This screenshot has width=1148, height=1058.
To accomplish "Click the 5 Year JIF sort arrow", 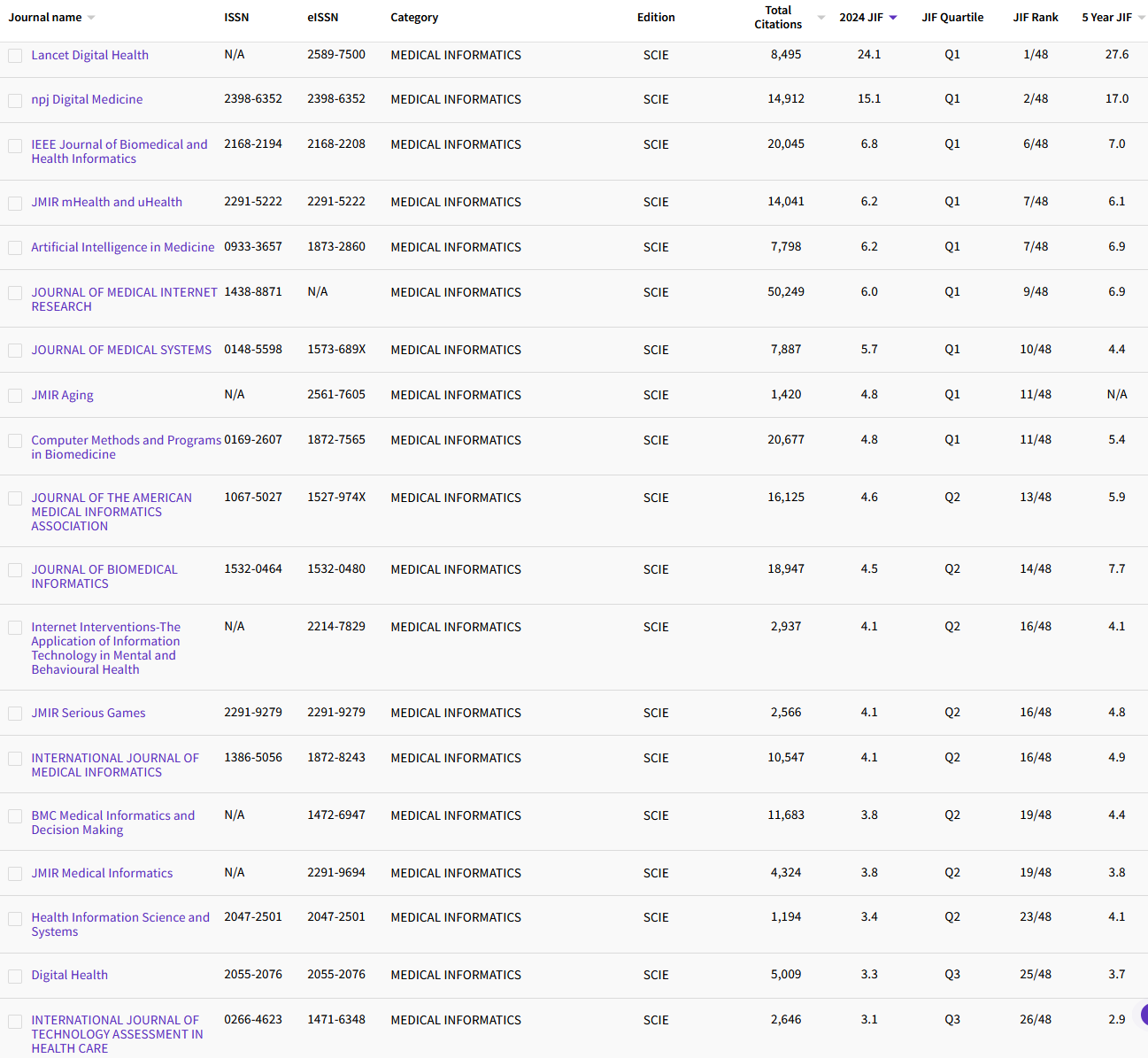I will (x=1140, y=16).
